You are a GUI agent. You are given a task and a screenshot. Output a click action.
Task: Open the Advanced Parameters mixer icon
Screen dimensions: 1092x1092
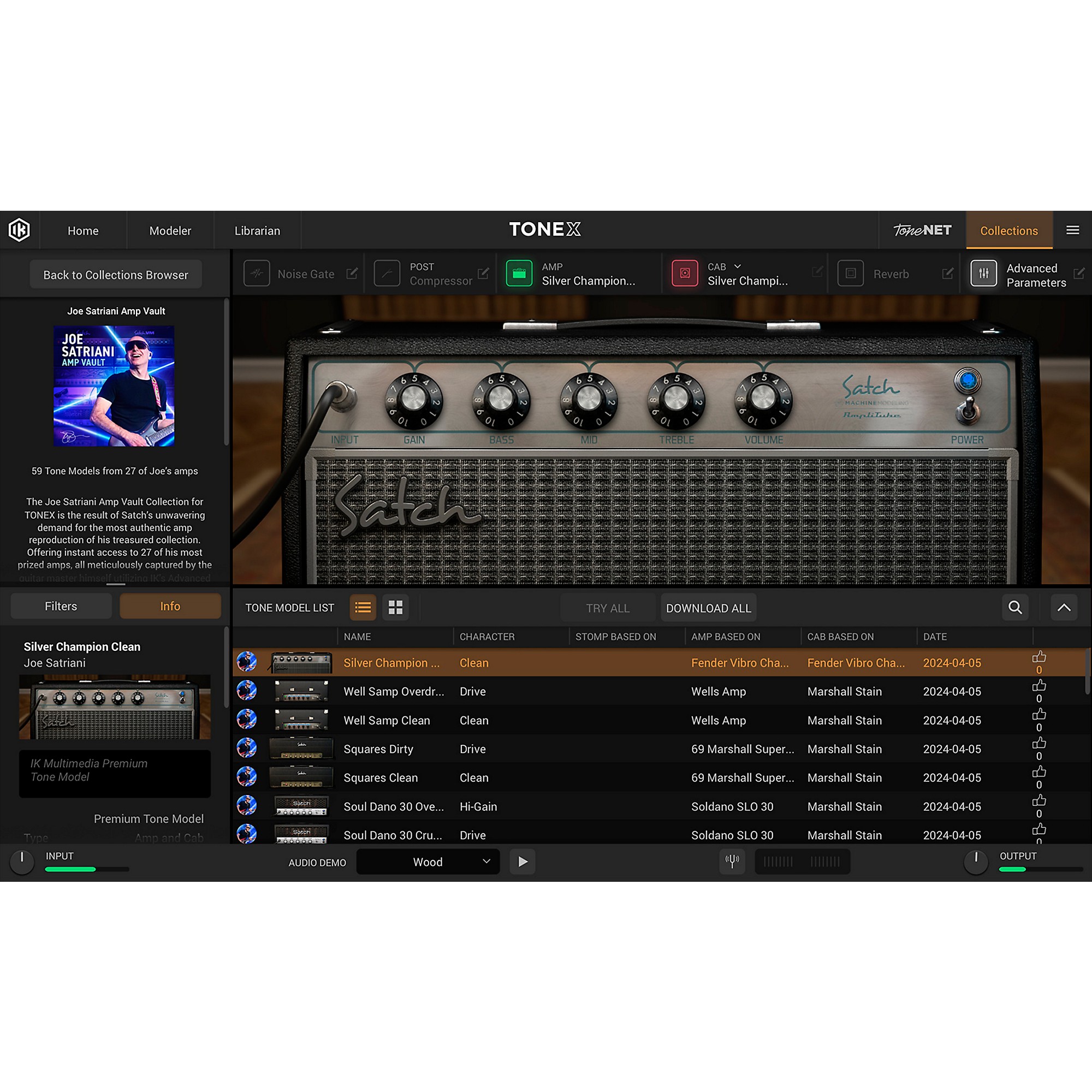pyautogui.click(x=983, y=274)
